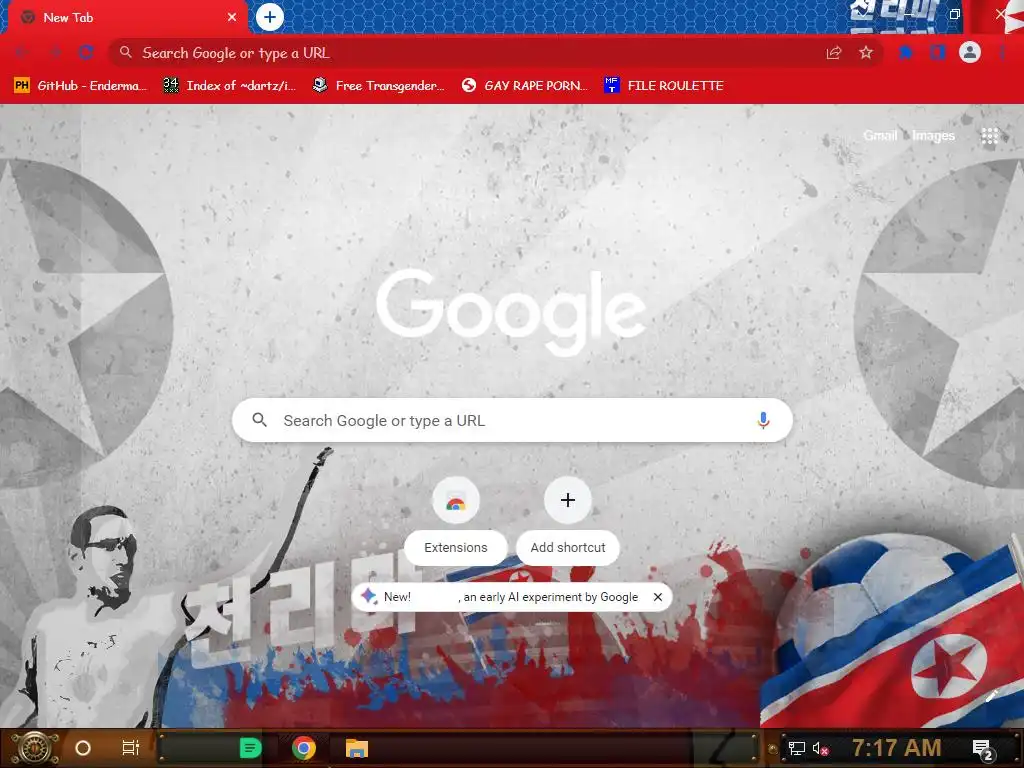Click the Chrome taskbar icon
Screen dimensions: 1024x768
[x=304, y=748]
